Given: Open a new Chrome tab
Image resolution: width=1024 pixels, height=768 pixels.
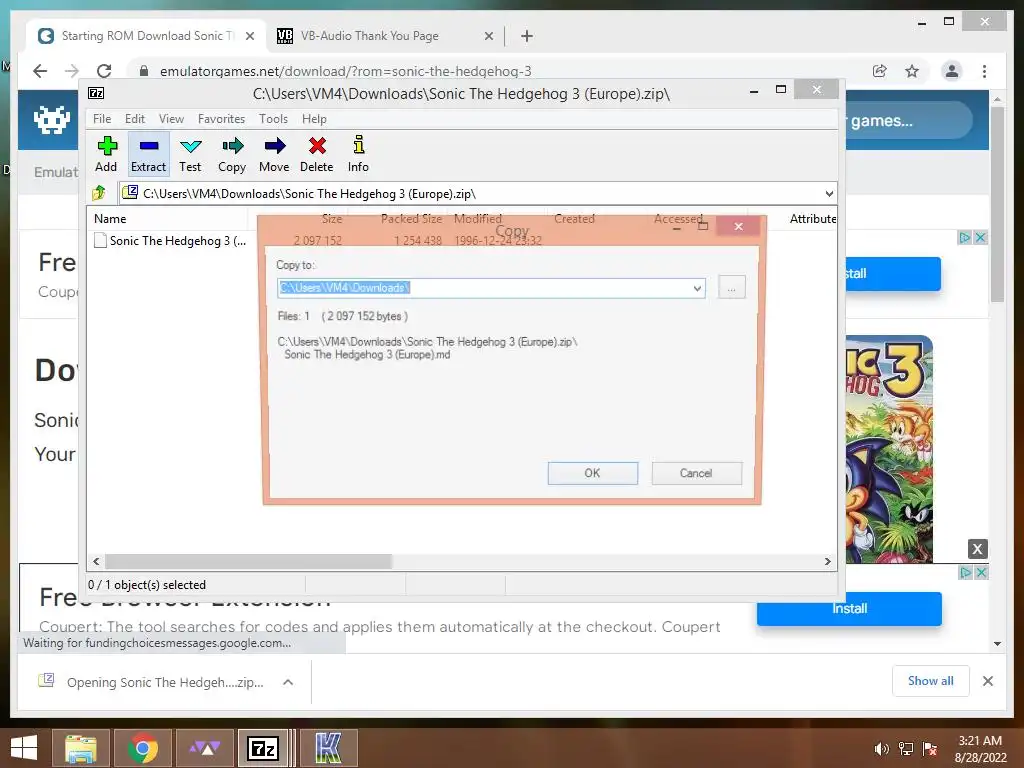Looking at the screenshot, I should click(x=527, y=37).
